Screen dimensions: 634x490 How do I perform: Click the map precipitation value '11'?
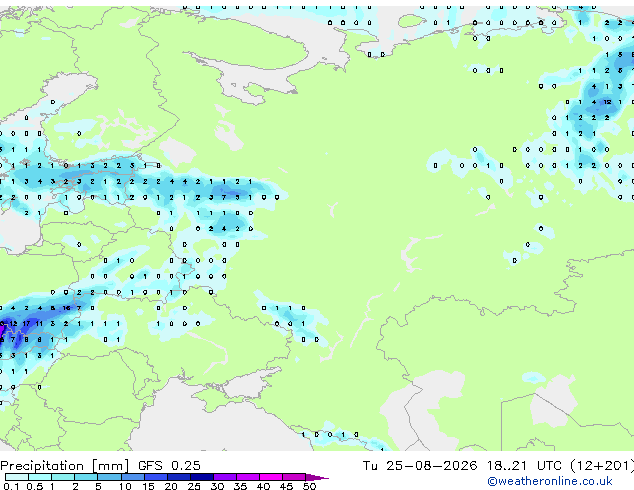39,323
